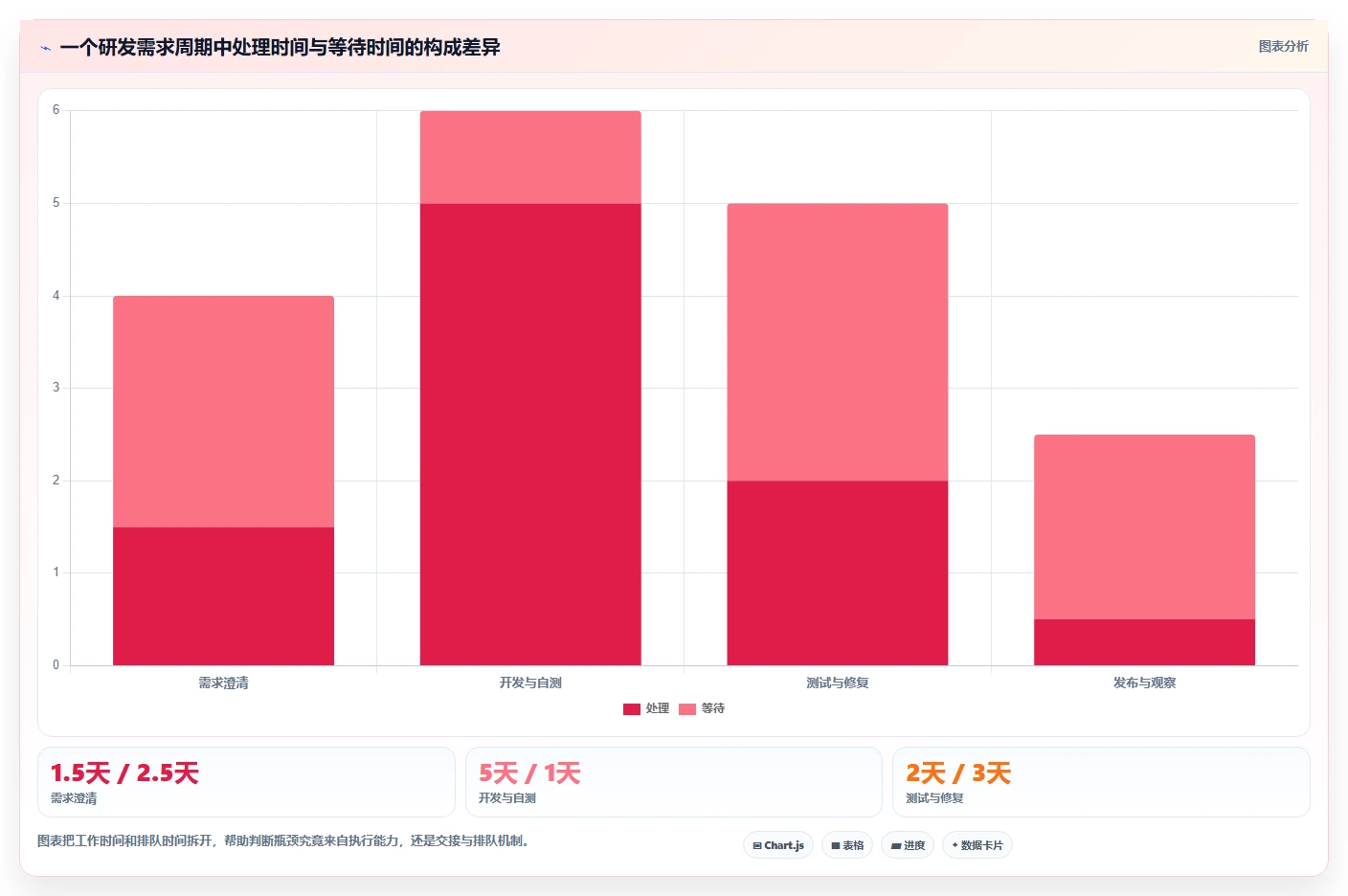Screen dimensions: 1348x896
Task: Click the light pink 等待 bar segment for 需求澄清
Action: 224,412
